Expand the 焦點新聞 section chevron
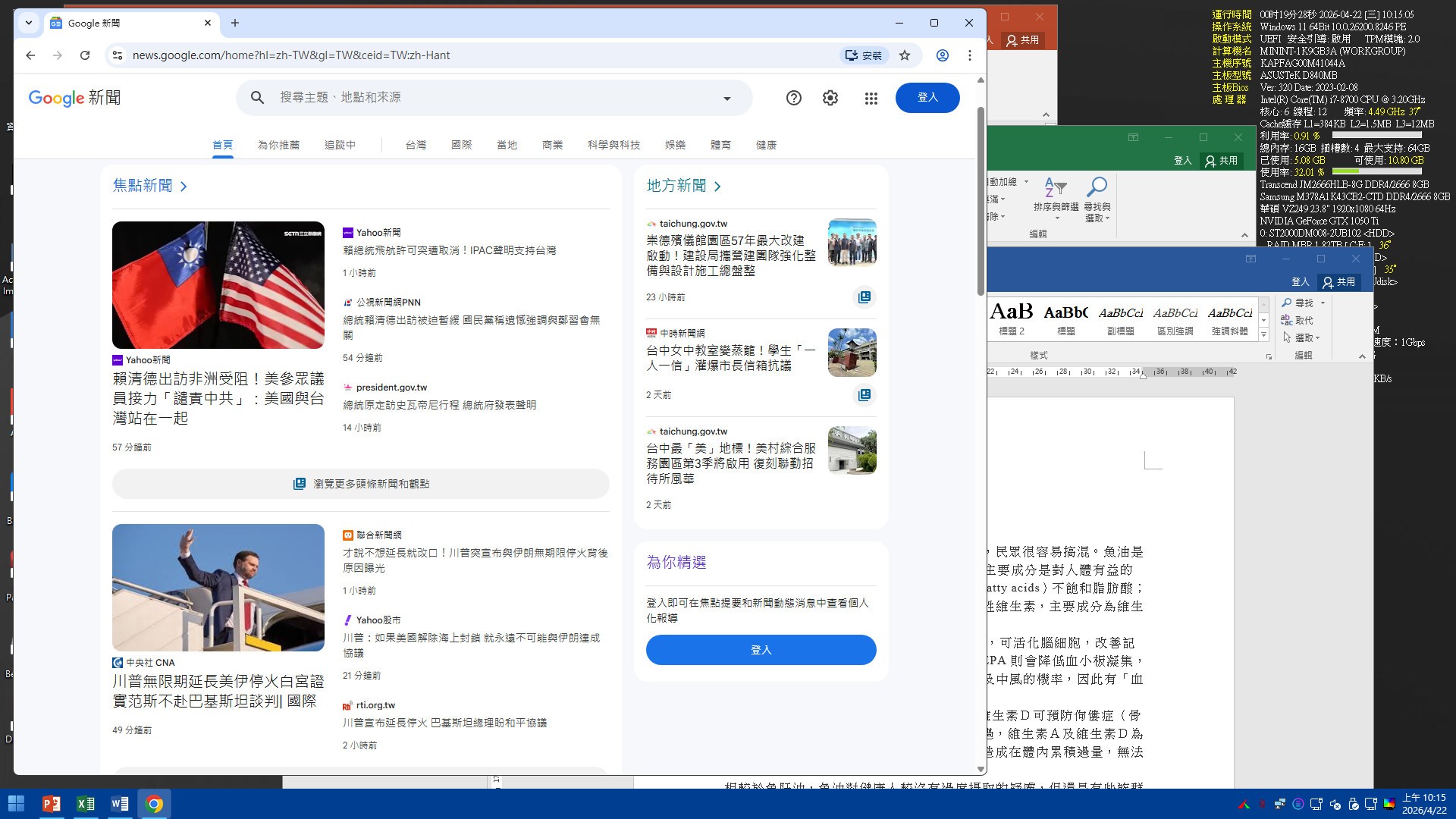The width and height of the screenshot is (1456, 819). pos(184,187)
